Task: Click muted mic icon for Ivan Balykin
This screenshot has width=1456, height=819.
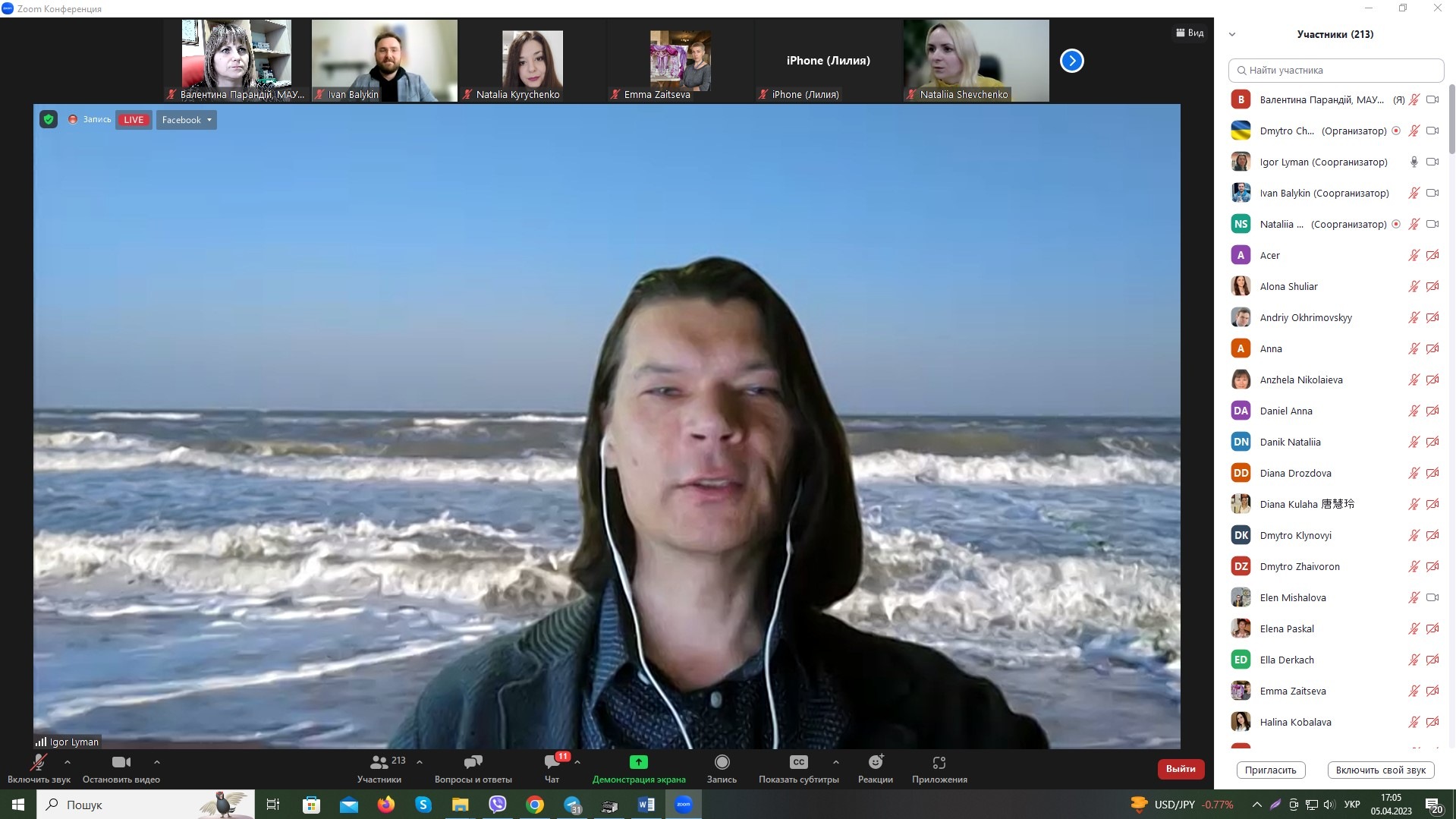Action: [1414, 193]
